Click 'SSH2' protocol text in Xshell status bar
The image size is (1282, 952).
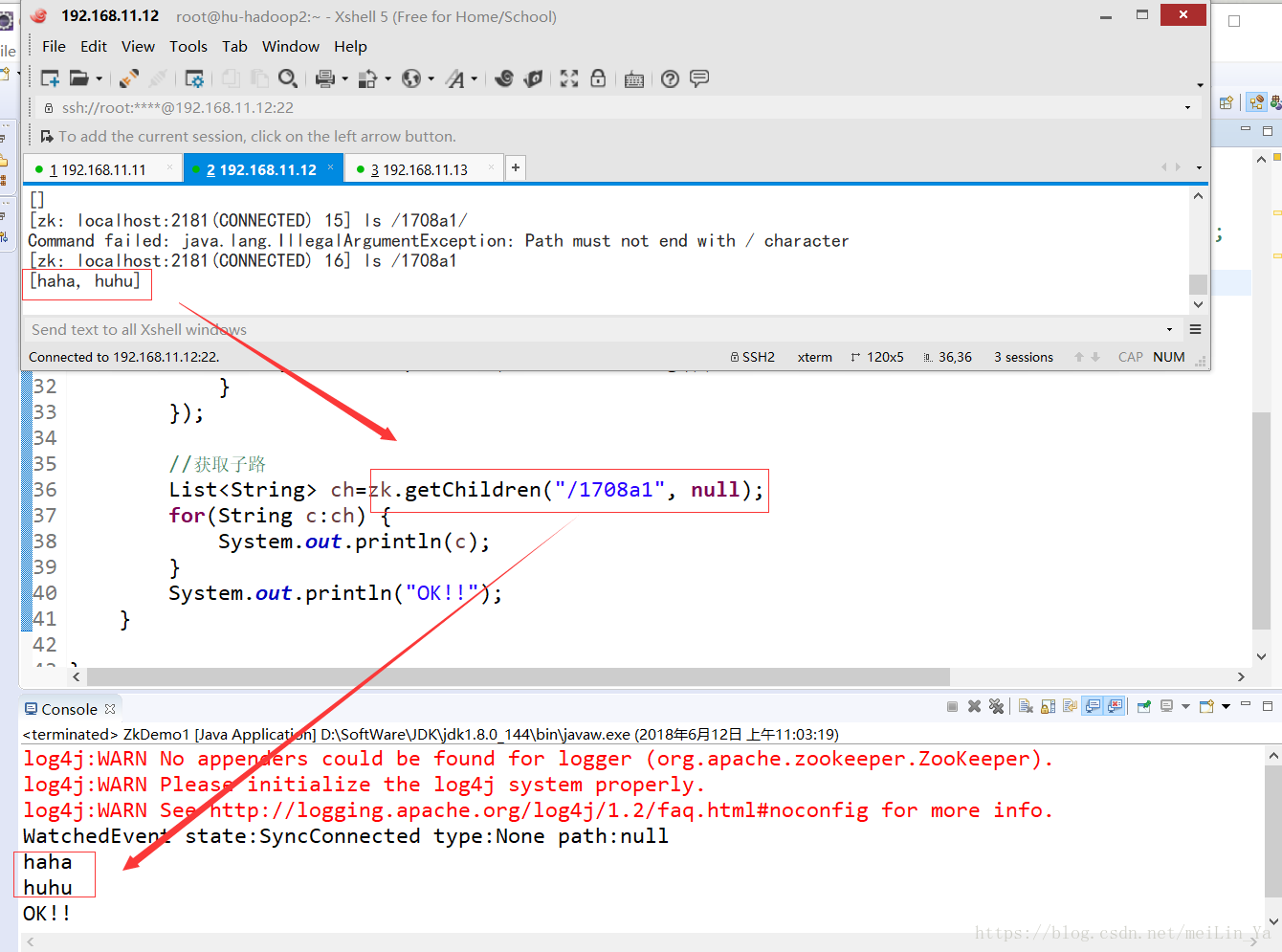pos(758,357)
